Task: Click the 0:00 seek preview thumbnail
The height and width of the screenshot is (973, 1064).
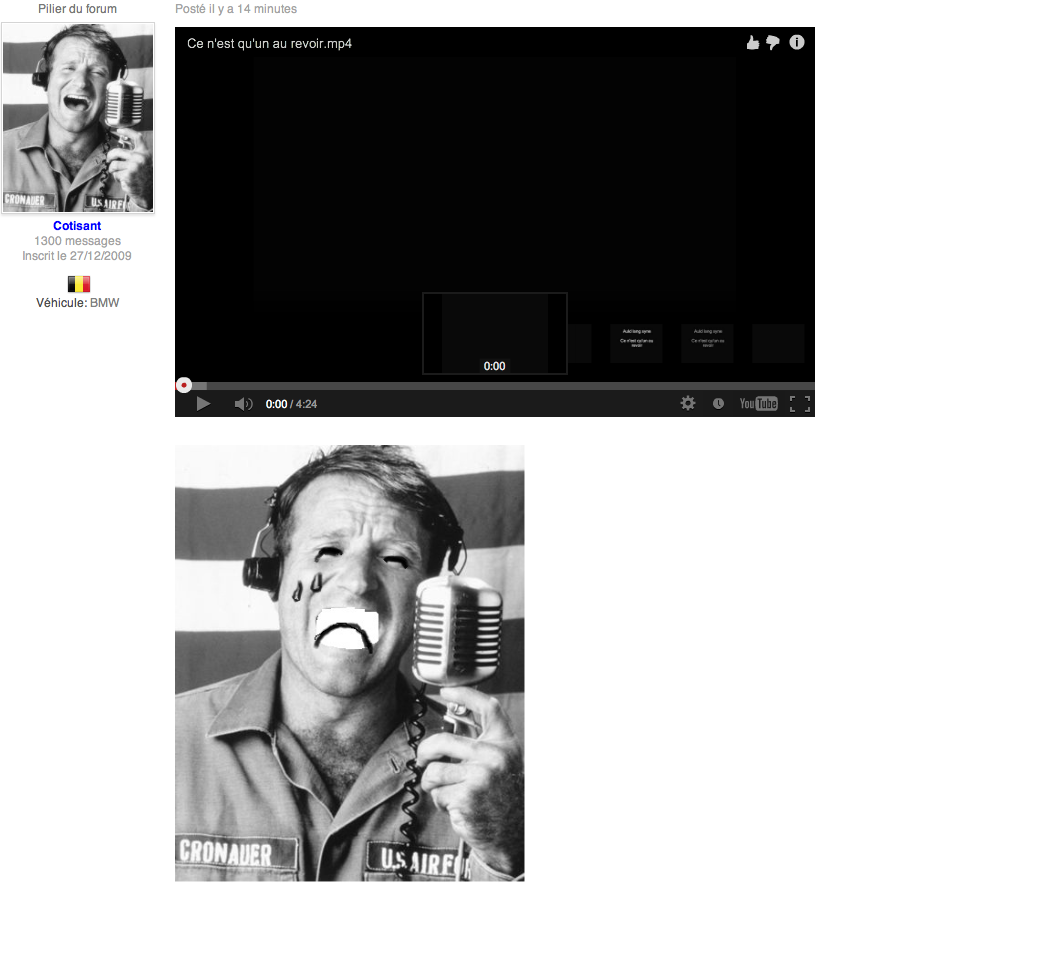Action: 495,333
